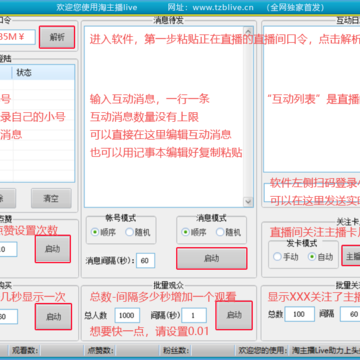The height and width of the screenshot is (360, 360).
Task: Click the 总人数 field showing 1000
Action: tap(127, 315)
